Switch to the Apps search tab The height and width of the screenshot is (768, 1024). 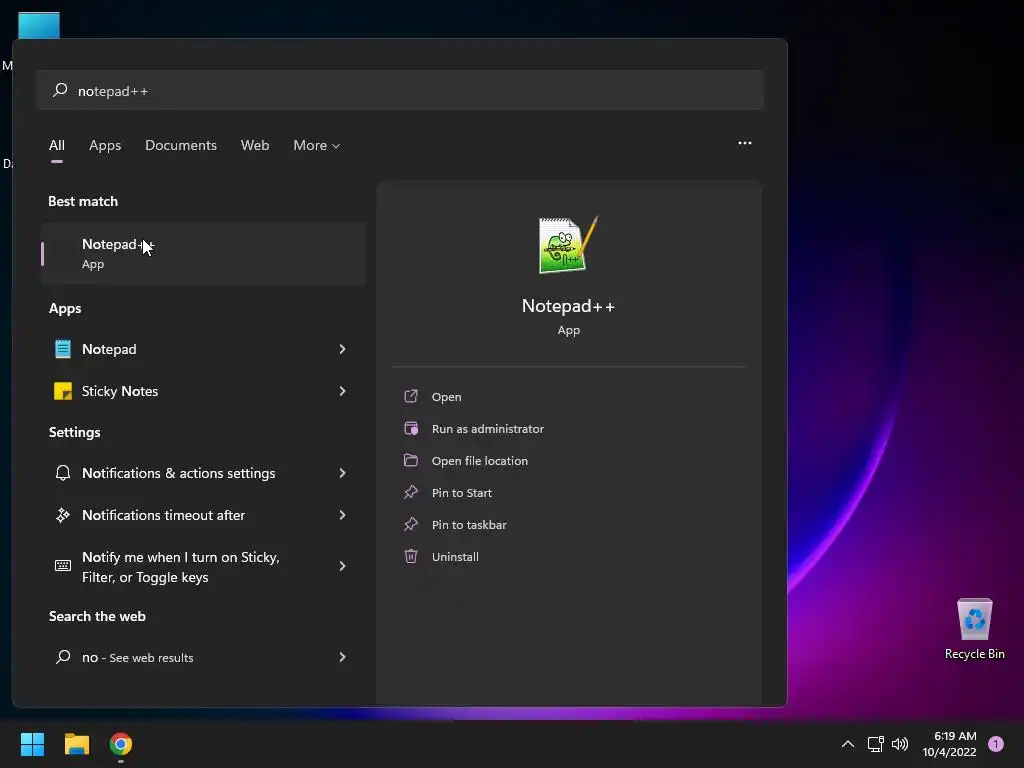point(105,146)
